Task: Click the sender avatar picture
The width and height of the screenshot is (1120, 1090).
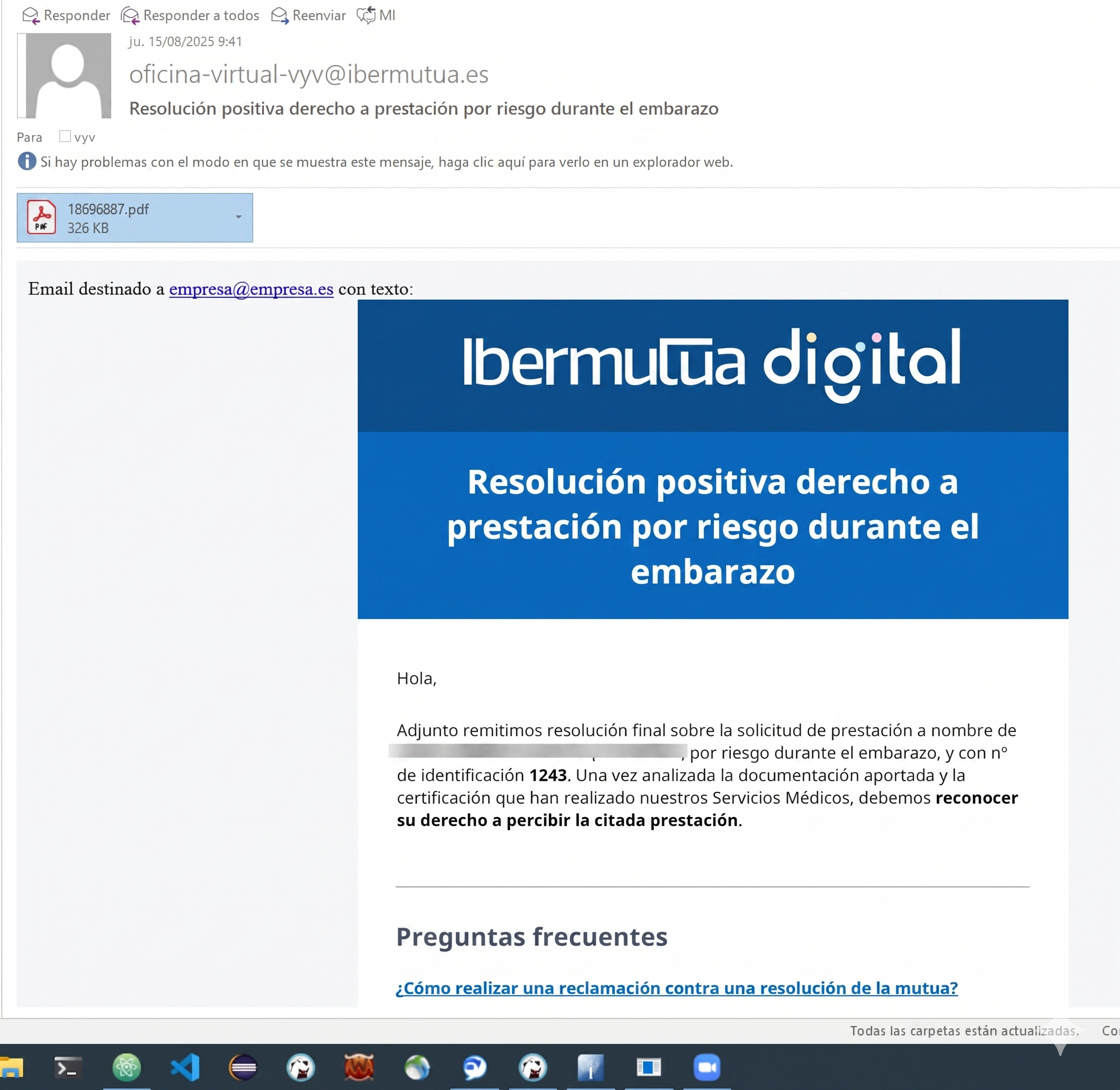Action: click(x=65, y=76)
